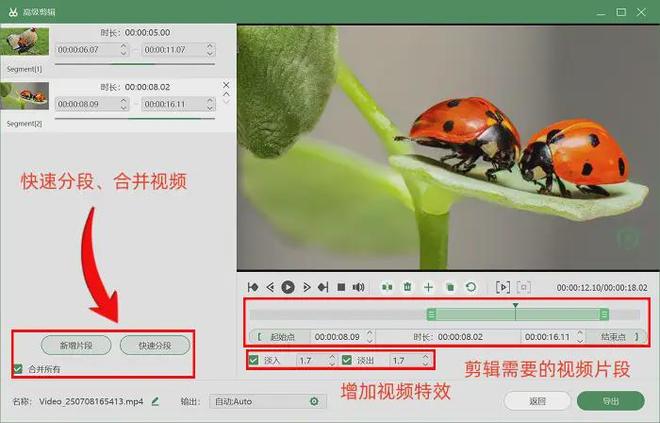660x423 pixels.
Task: Click the timeline playhead marker
Action: [x=515, y=306]
